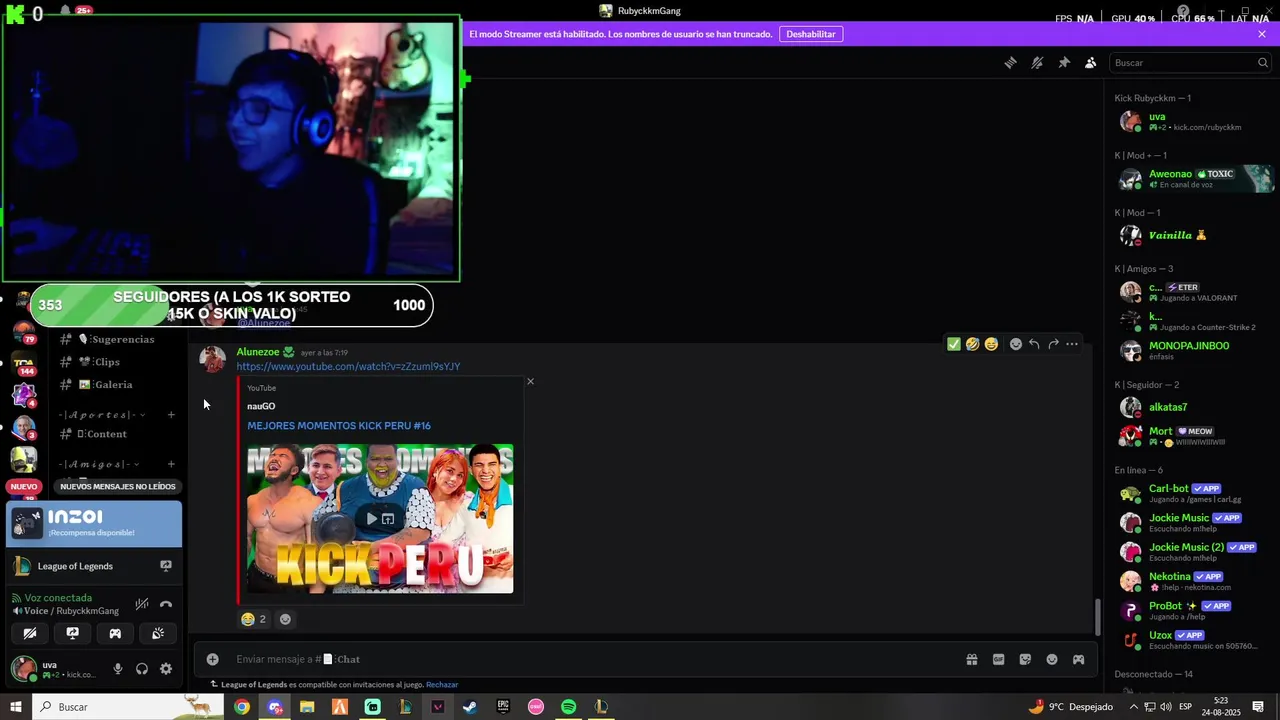Open notification settings bell icon
Image resolution: width=1280 pixels, height=720 pixels.
click(1037, 62)
